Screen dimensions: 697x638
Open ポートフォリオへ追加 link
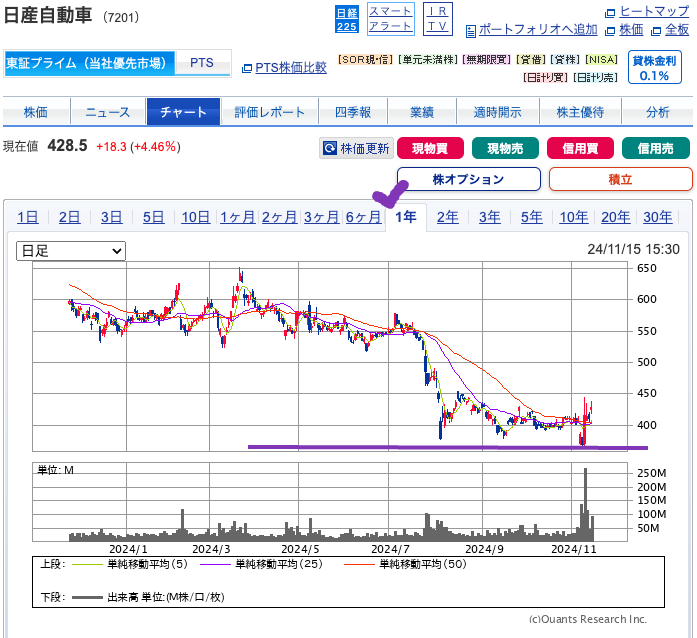coord(538,30)
